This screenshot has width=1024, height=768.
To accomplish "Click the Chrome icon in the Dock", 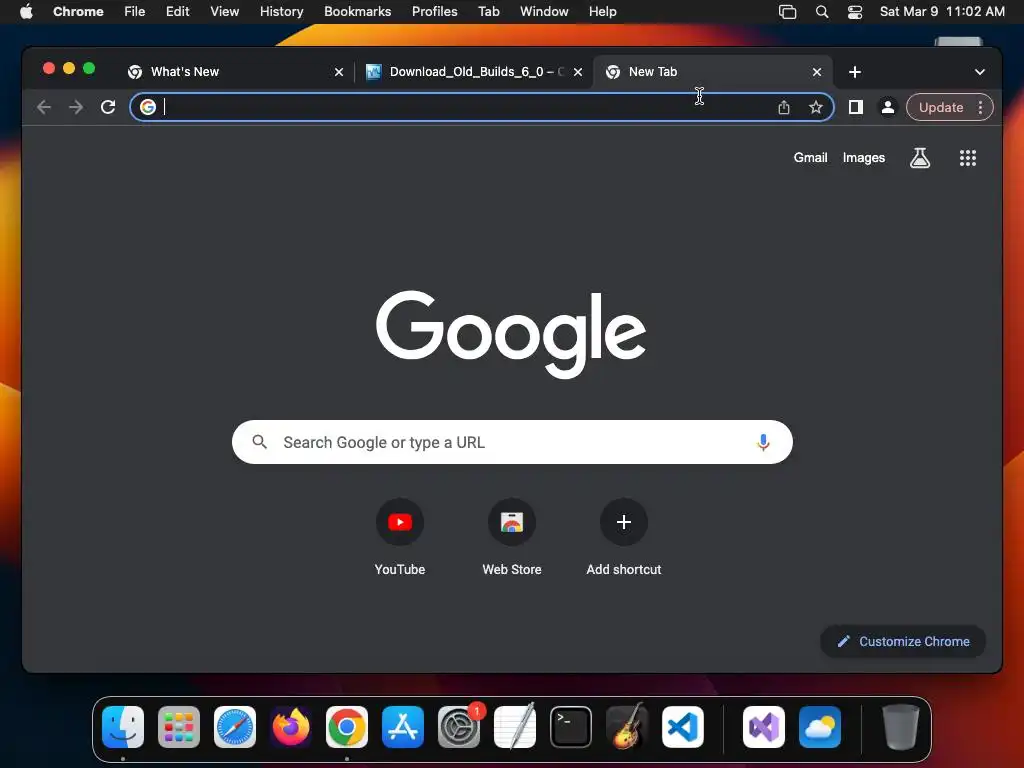I will [347, 727].
